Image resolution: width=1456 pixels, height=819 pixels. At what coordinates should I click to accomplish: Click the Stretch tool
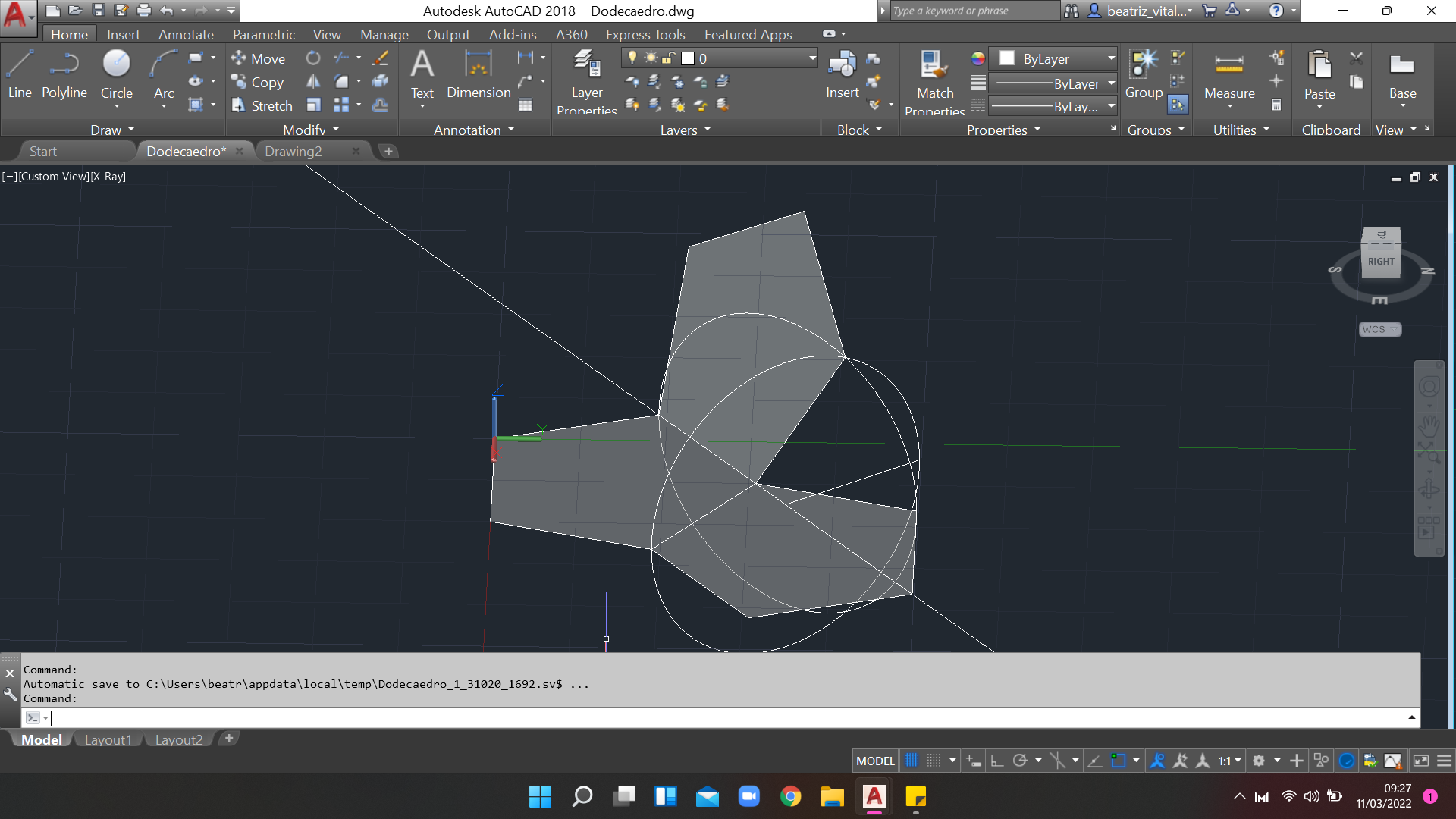(262, 105)
